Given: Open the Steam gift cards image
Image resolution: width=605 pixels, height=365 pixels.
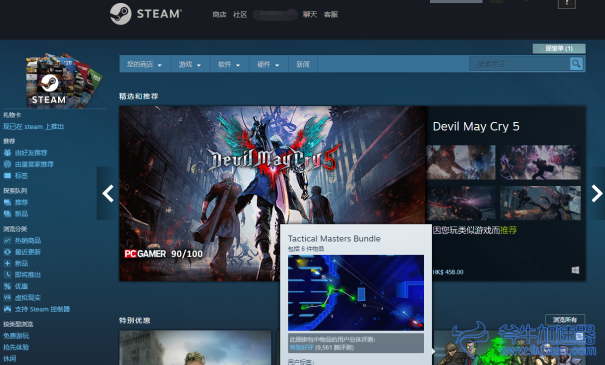Looking at the screenshot, I should click(64, 80).
